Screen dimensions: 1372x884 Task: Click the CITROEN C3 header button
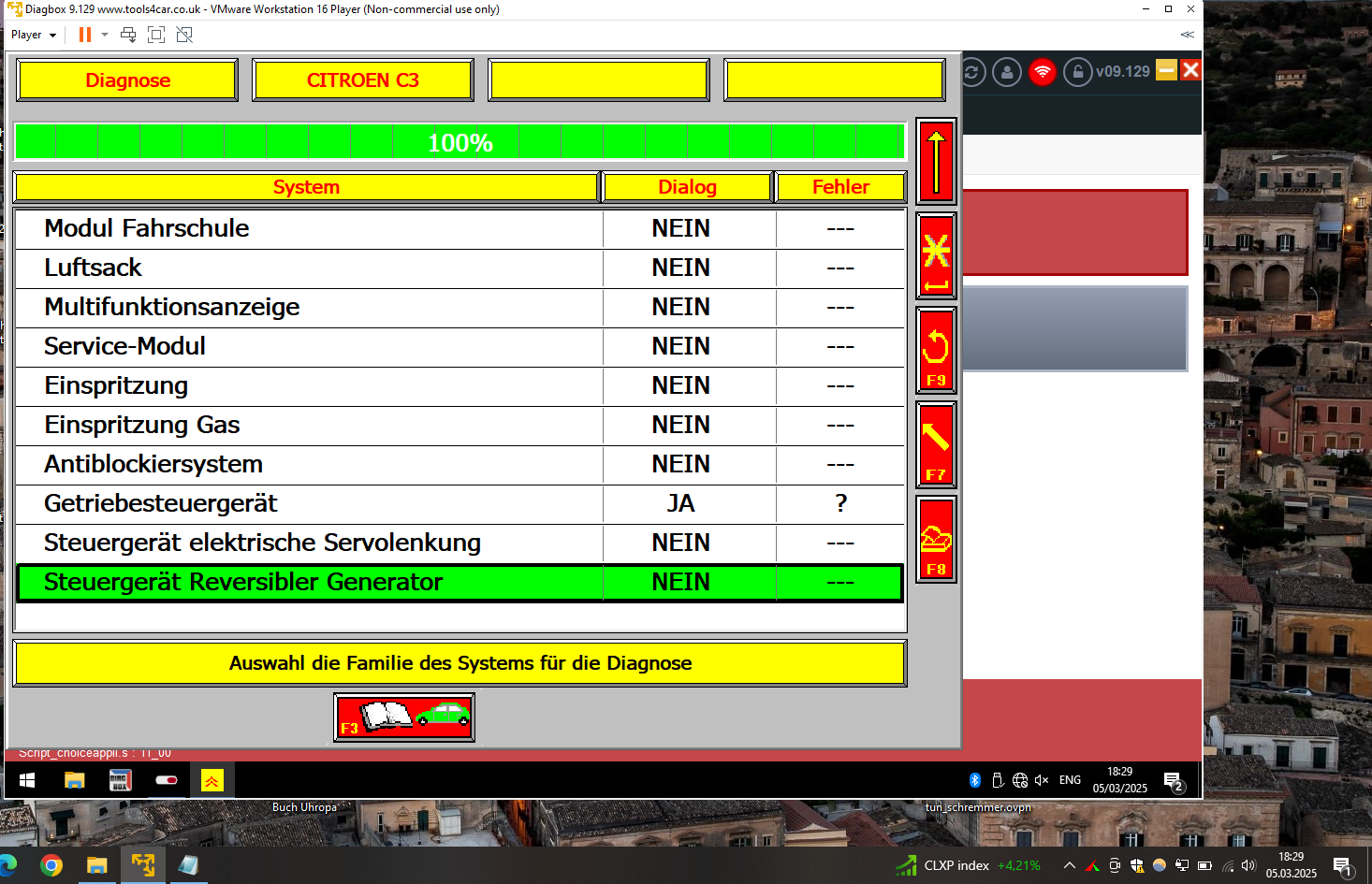tap(363, 80)
